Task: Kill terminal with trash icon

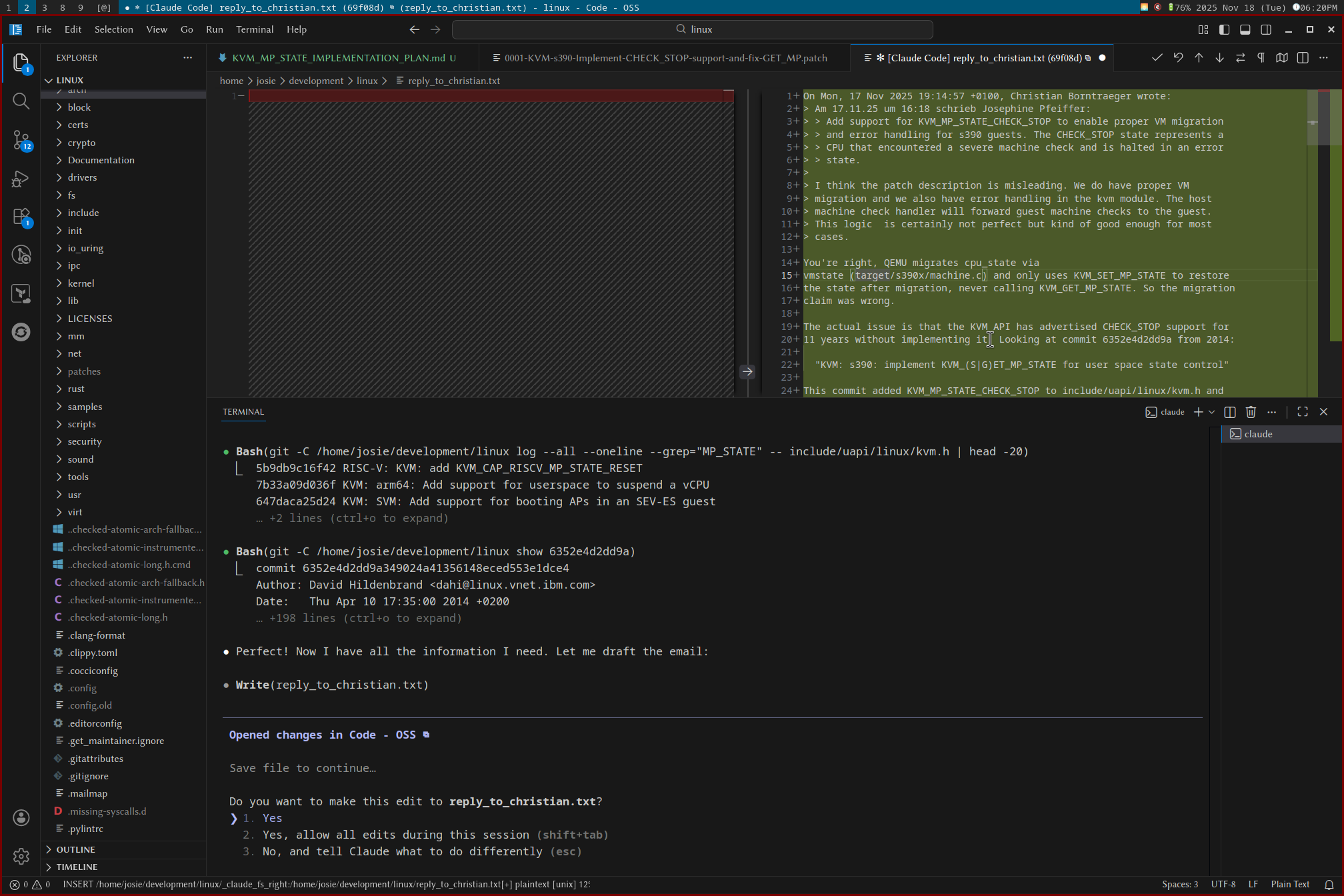Action: point(1251,412)
